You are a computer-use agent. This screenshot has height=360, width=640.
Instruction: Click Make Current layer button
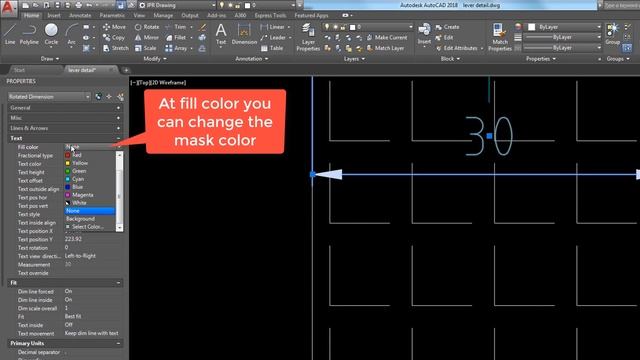point(387,38)
